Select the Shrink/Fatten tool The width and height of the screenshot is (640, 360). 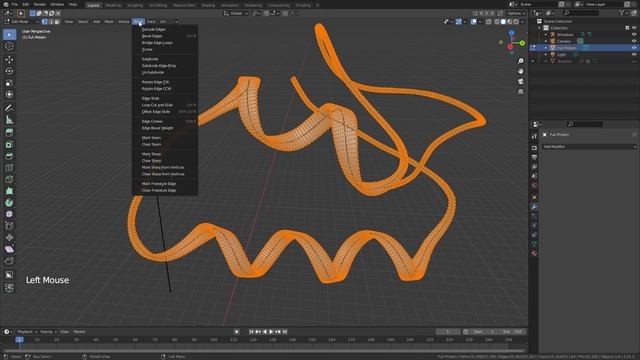tap(9, 238)
